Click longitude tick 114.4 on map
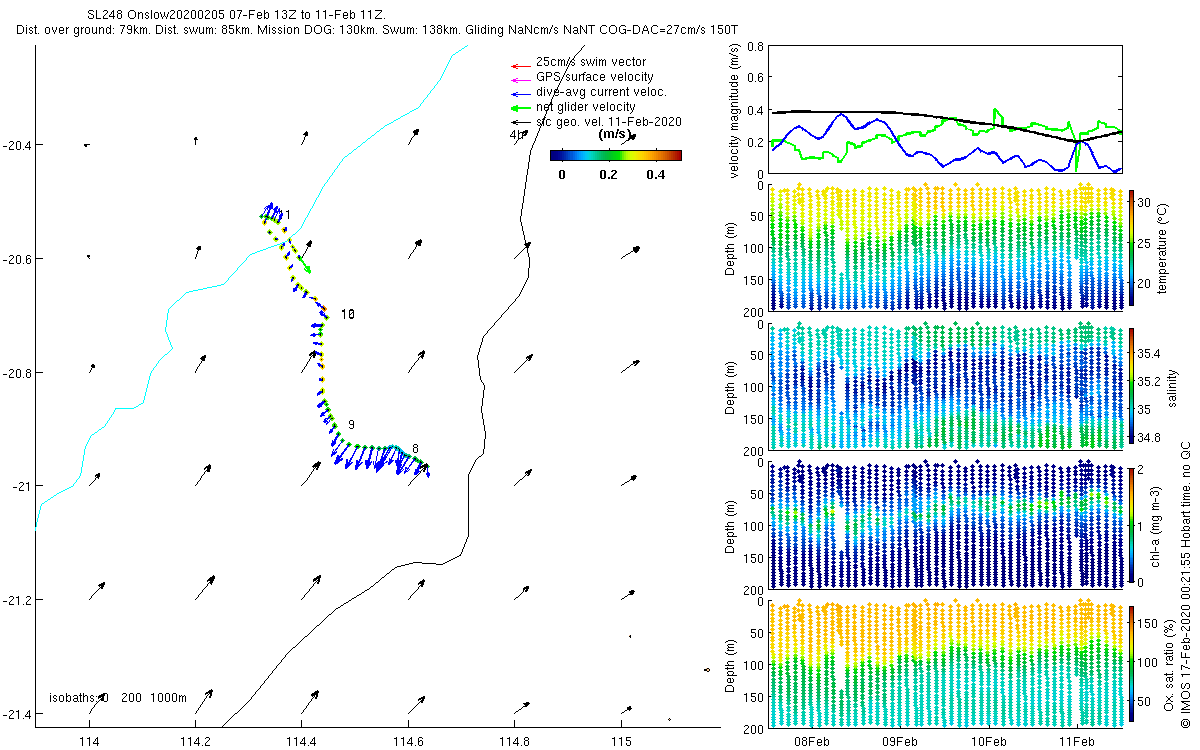 tap(302, 741)
